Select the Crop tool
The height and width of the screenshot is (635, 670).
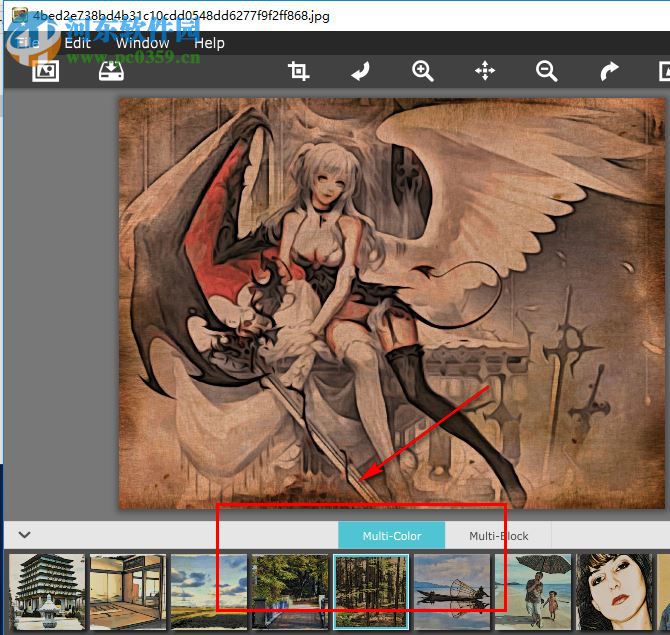(x=299, y=71)
